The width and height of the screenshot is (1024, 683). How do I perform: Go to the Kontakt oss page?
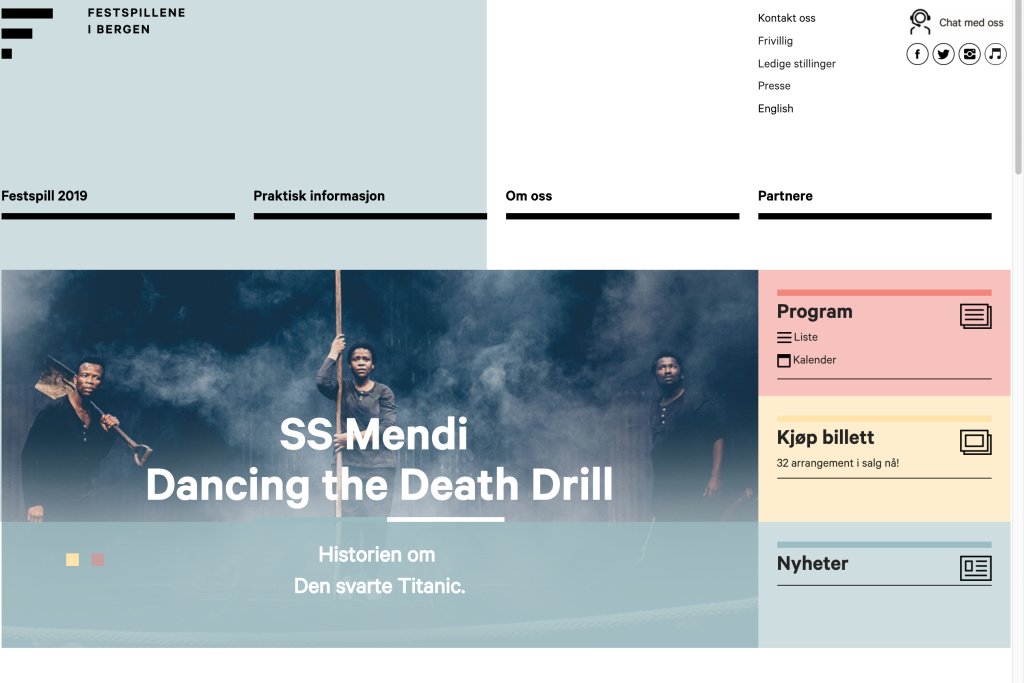tap(786, 18)
